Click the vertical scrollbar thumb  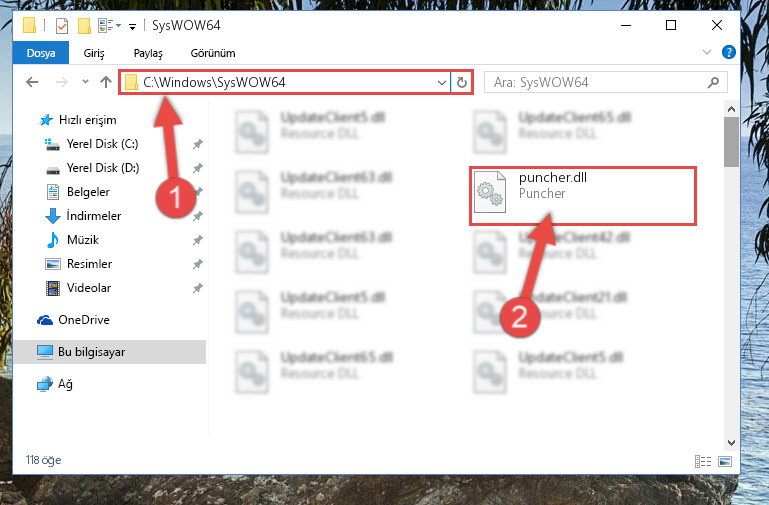pos(731,142)
